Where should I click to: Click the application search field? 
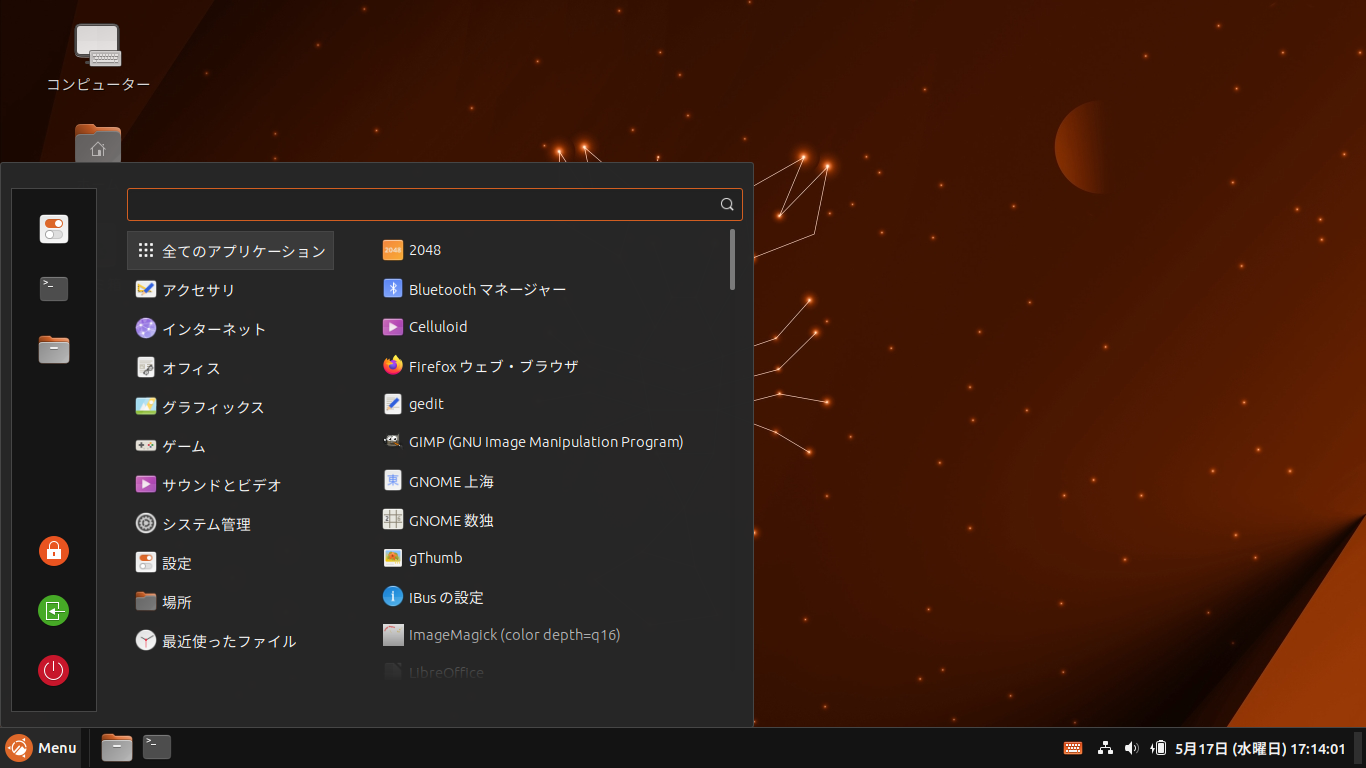434,204
